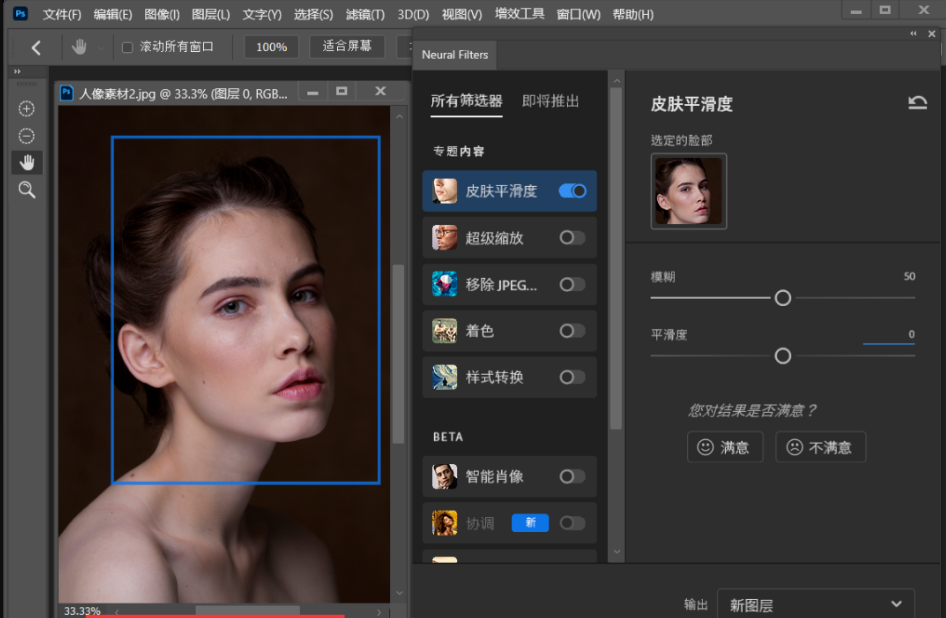946x618 pixels.
Task: Click the 满意 feedback button
Action: 725,447
